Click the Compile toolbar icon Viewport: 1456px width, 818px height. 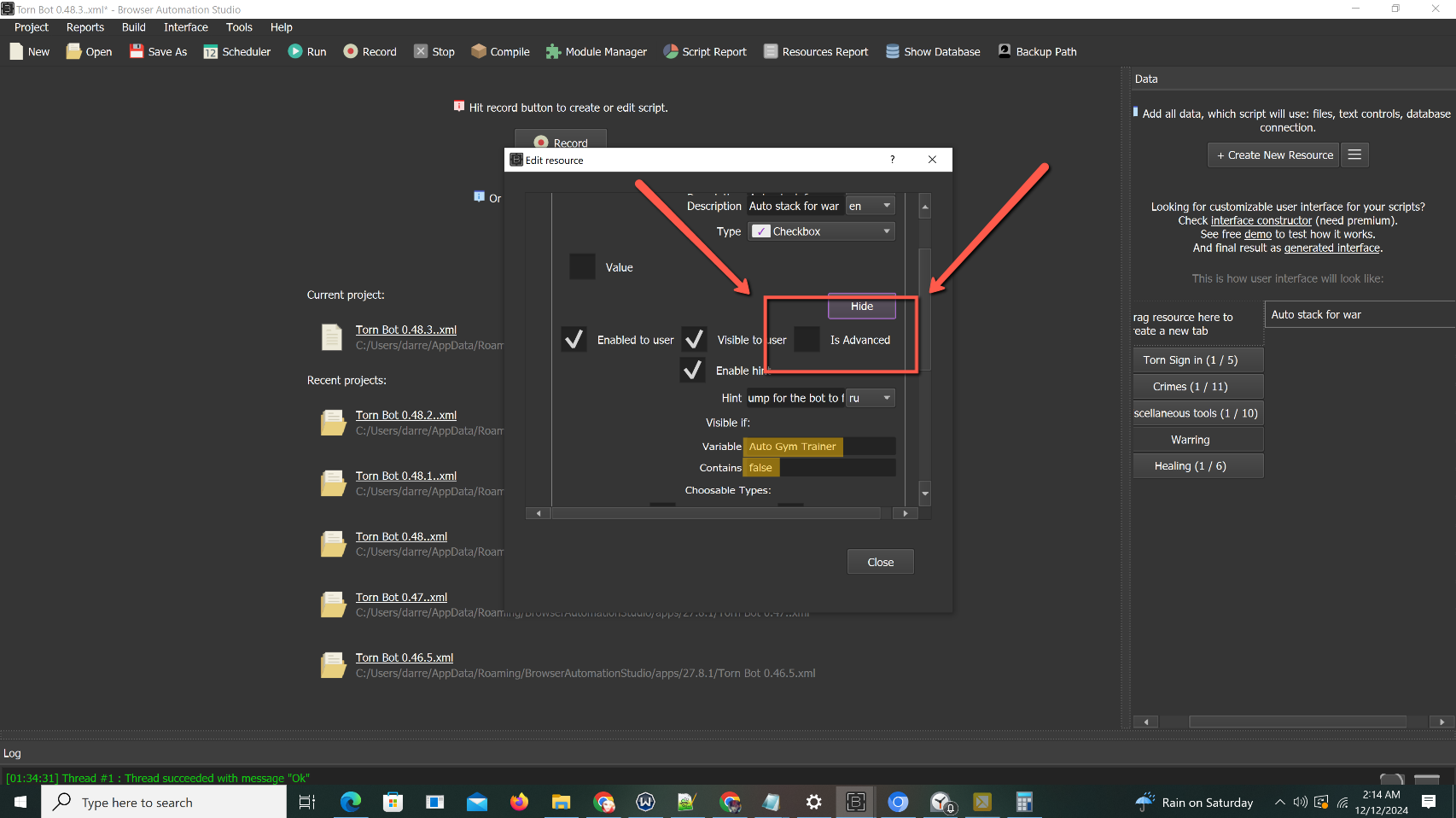479,51
